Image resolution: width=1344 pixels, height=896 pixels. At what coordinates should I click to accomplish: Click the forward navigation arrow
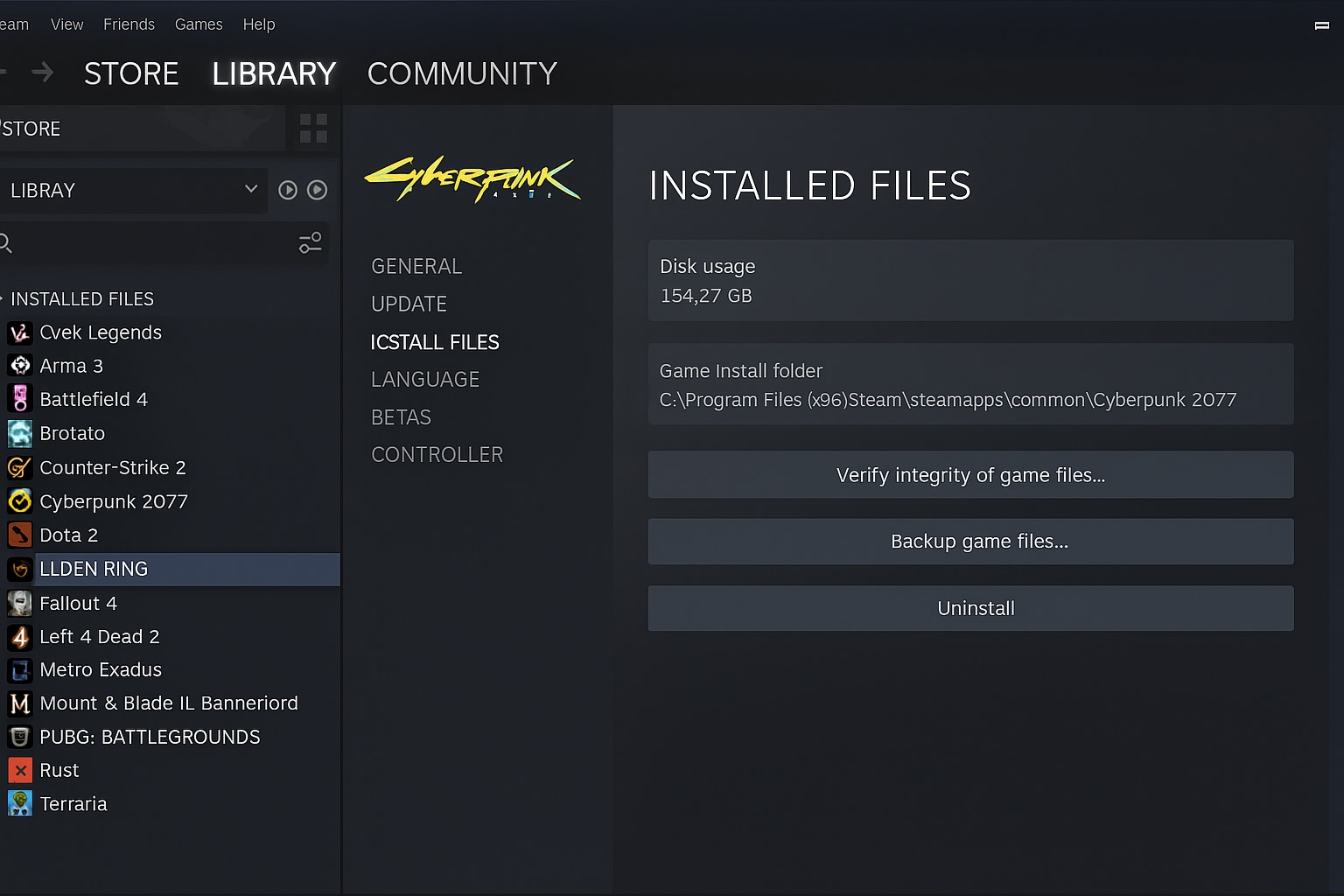click(x=42, y=73)
